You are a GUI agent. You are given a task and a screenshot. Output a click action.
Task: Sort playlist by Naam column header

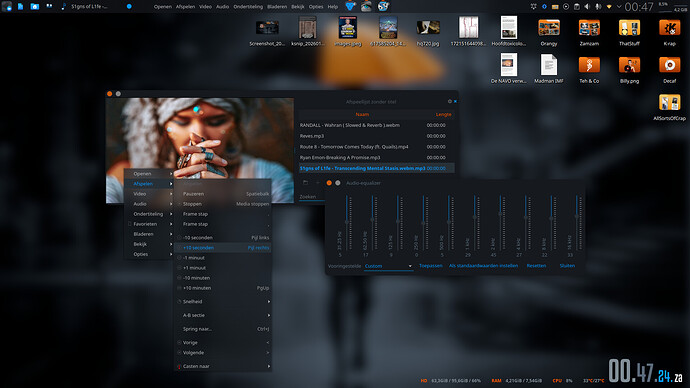362,114
